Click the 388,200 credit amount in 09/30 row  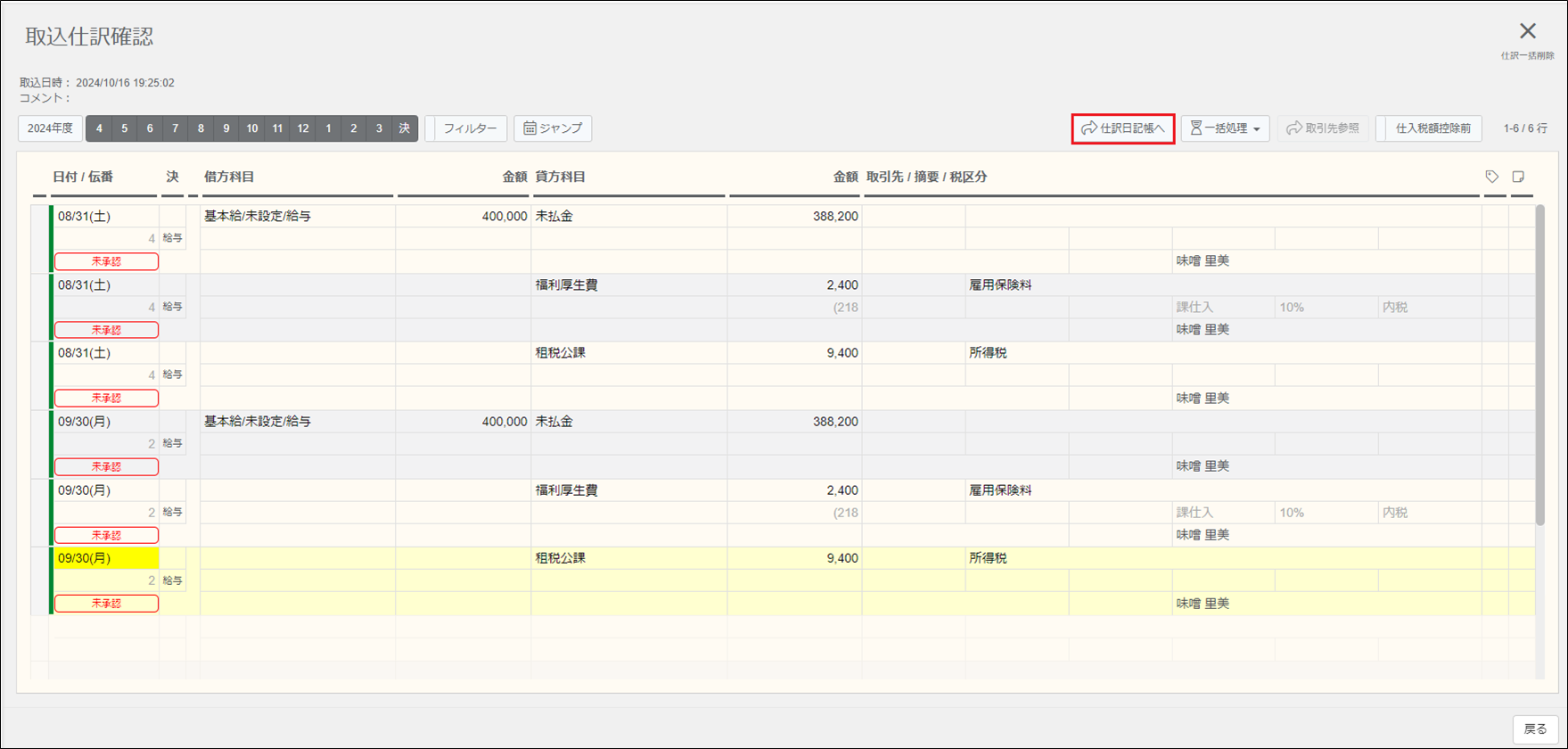pyautogui.click(x=835, y=421)
